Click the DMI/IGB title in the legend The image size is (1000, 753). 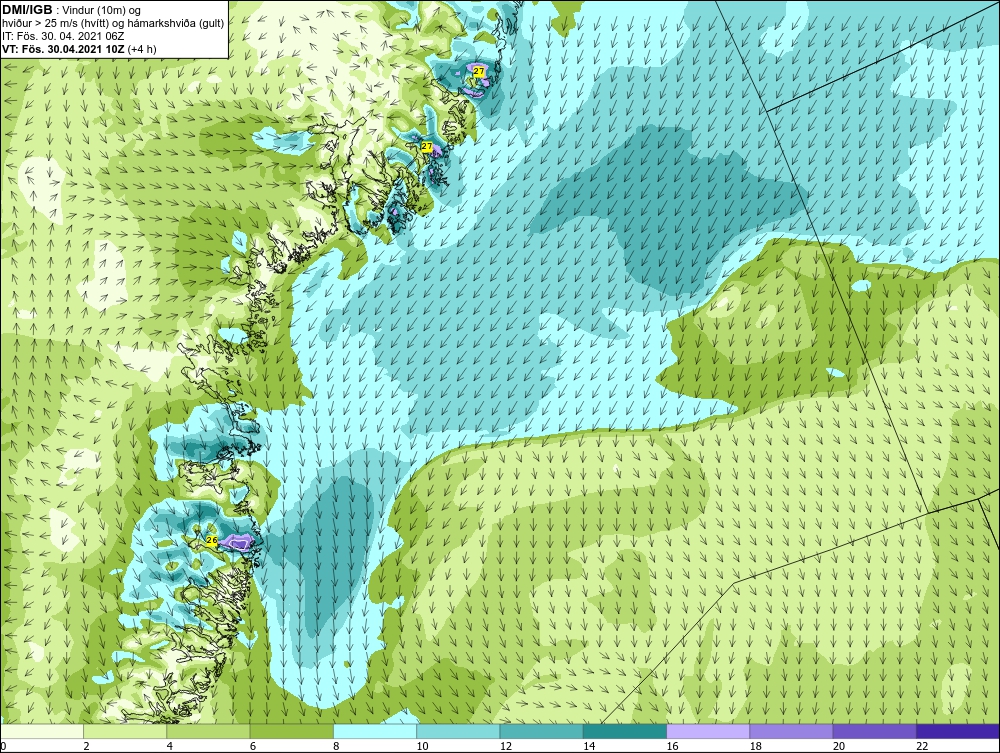27,10
